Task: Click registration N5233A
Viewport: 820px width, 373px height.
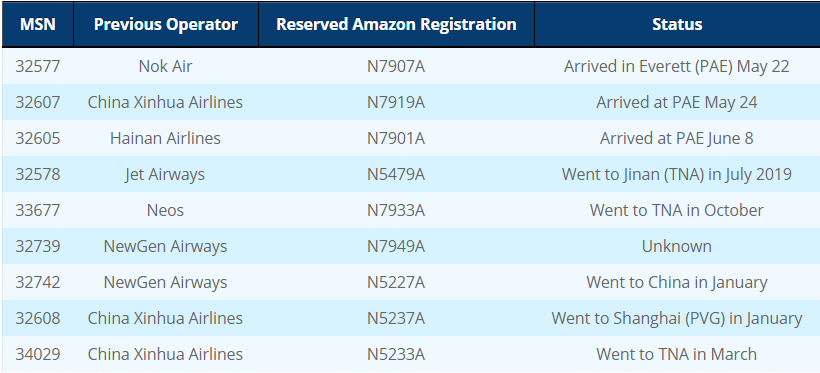Action: click(x=396, y=355)
